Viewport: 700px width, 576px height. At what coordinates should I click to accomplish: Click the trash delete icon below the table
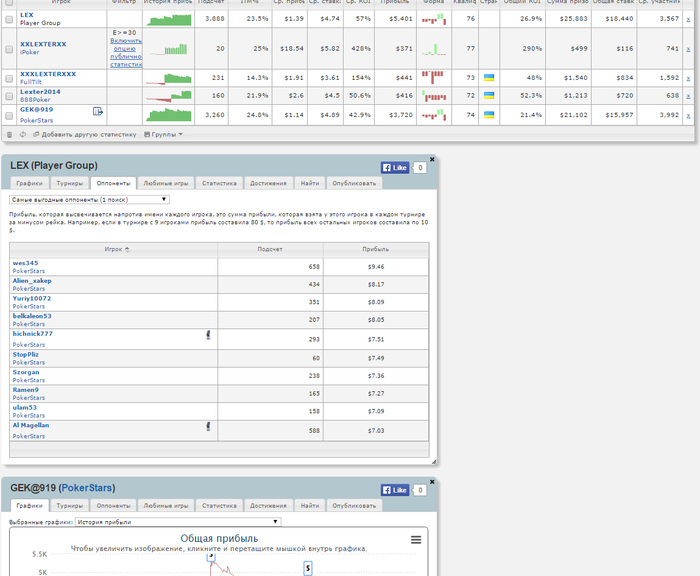[x=9, y=134]
